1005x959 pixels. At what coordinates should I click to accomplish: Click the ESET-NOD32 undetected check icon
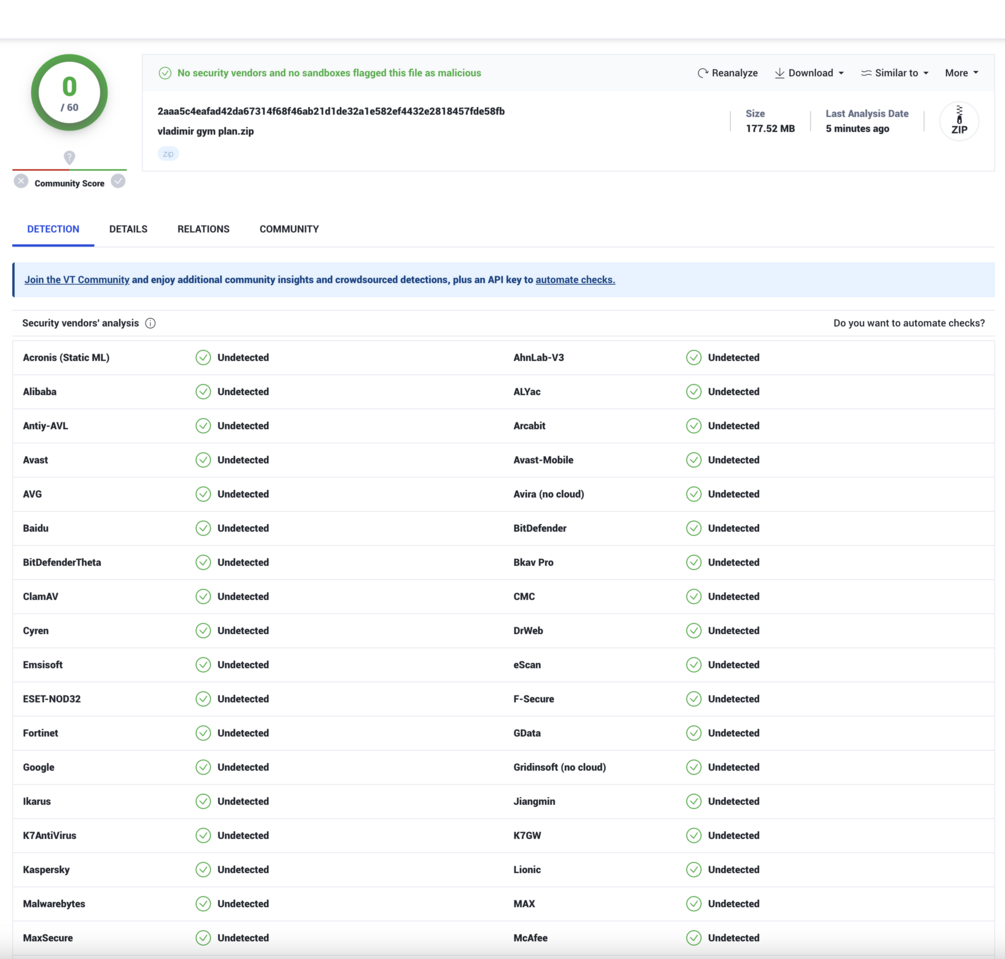click(203, 699)
